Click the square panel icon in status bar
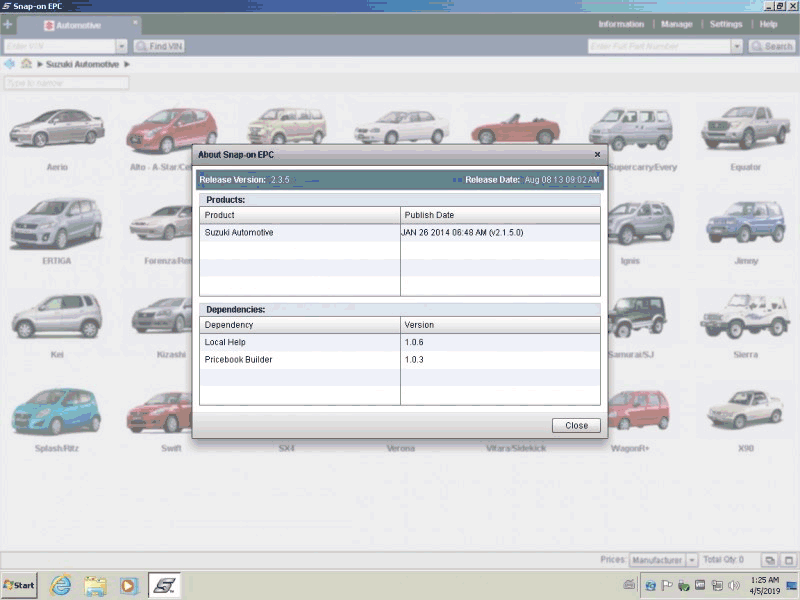The image size is (800, 600). coord(788,560)
